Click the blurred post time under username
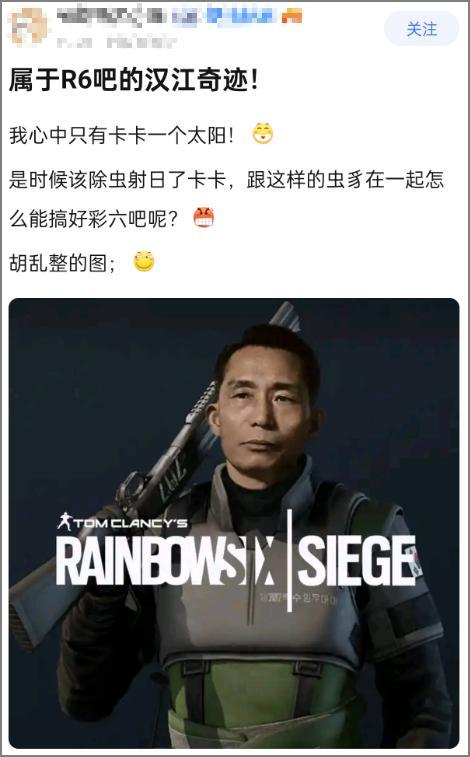Viewport: 470px width, 757px height. (x=116, y=42)
